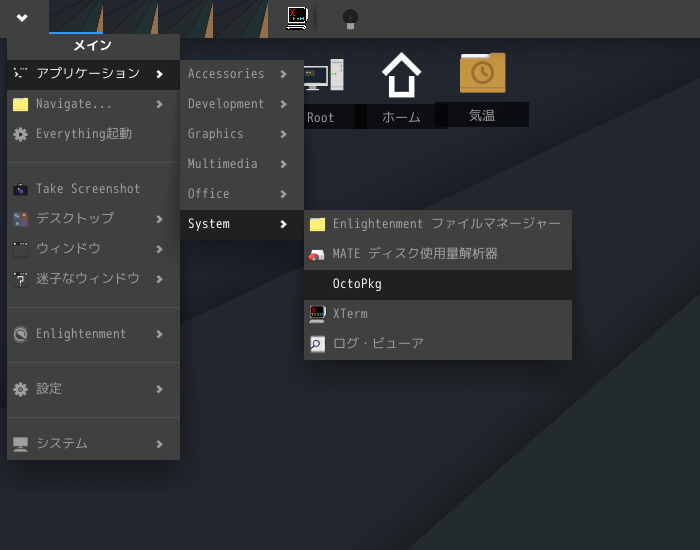Screen dimensions: 700x550
Task: Click XTerm text in System submenu
Action: click(x=350, y=314)
